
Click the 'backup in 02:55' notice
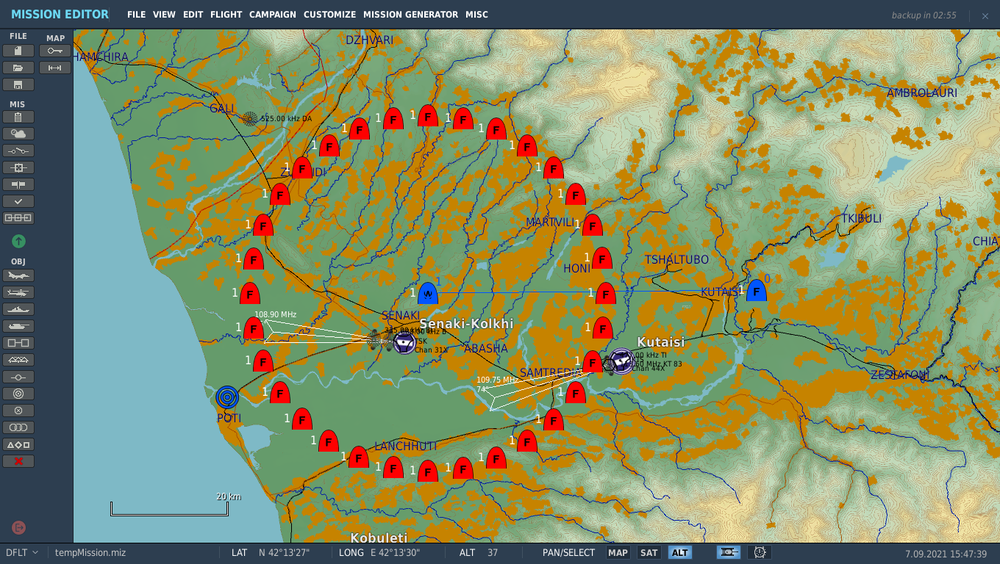923,15
